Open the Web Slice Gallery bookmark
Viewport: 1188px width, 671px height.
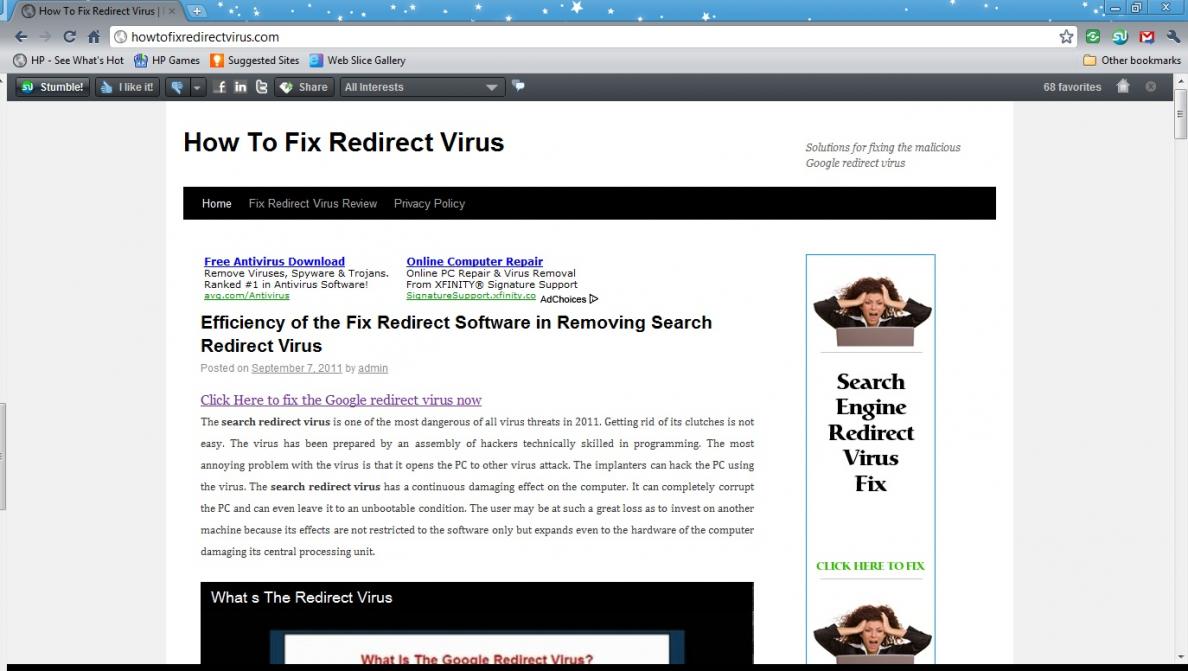coord(358,60)
